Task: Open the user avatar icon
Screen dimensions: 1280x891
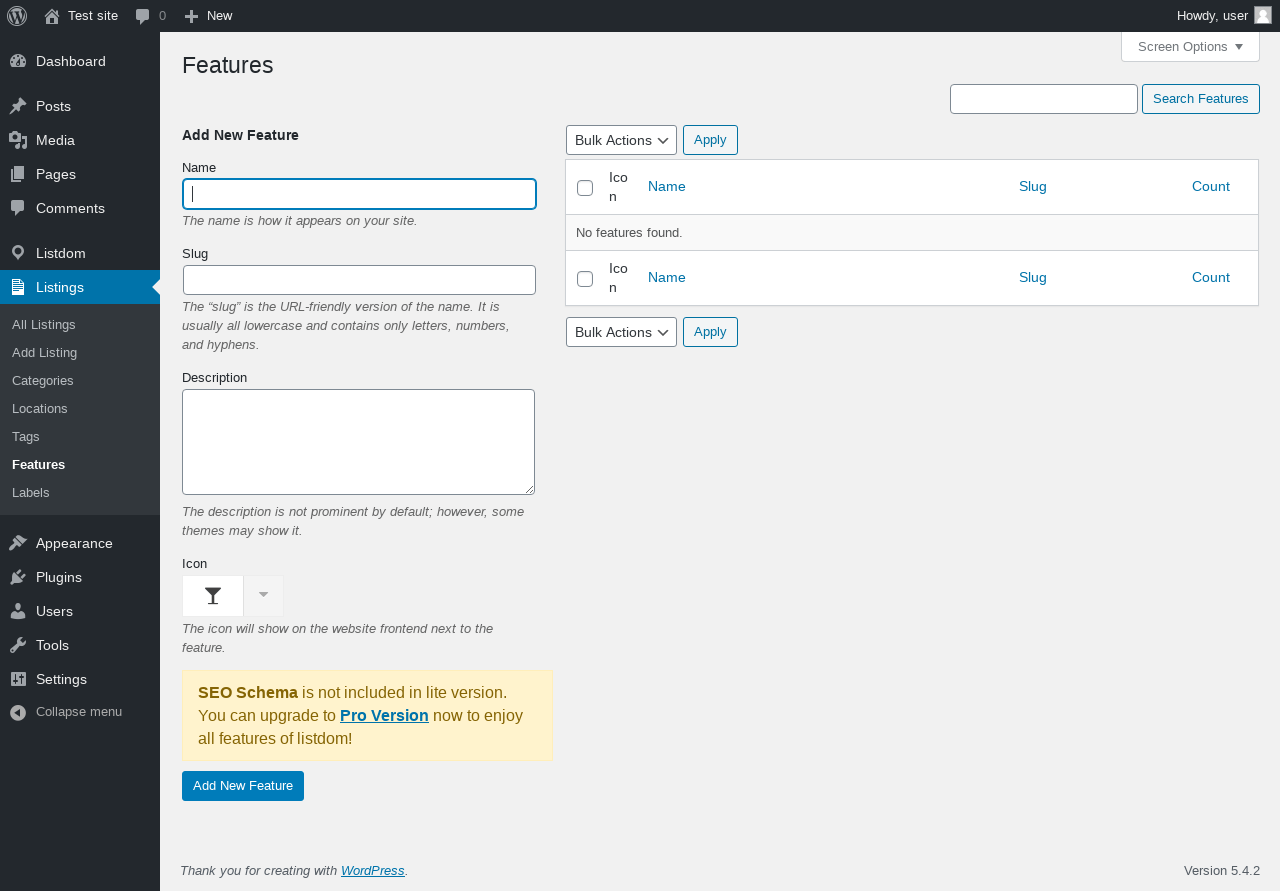Action: [1263, 15]
